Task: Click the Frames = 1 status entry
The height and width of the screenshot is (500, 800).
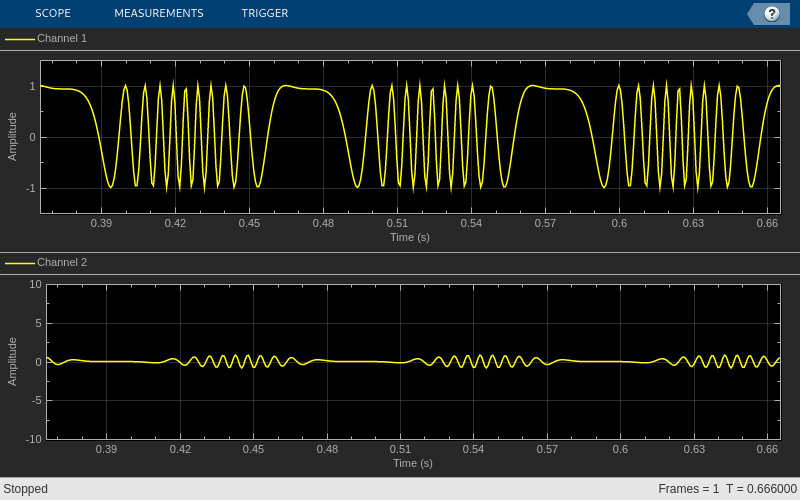Action: 688,489
